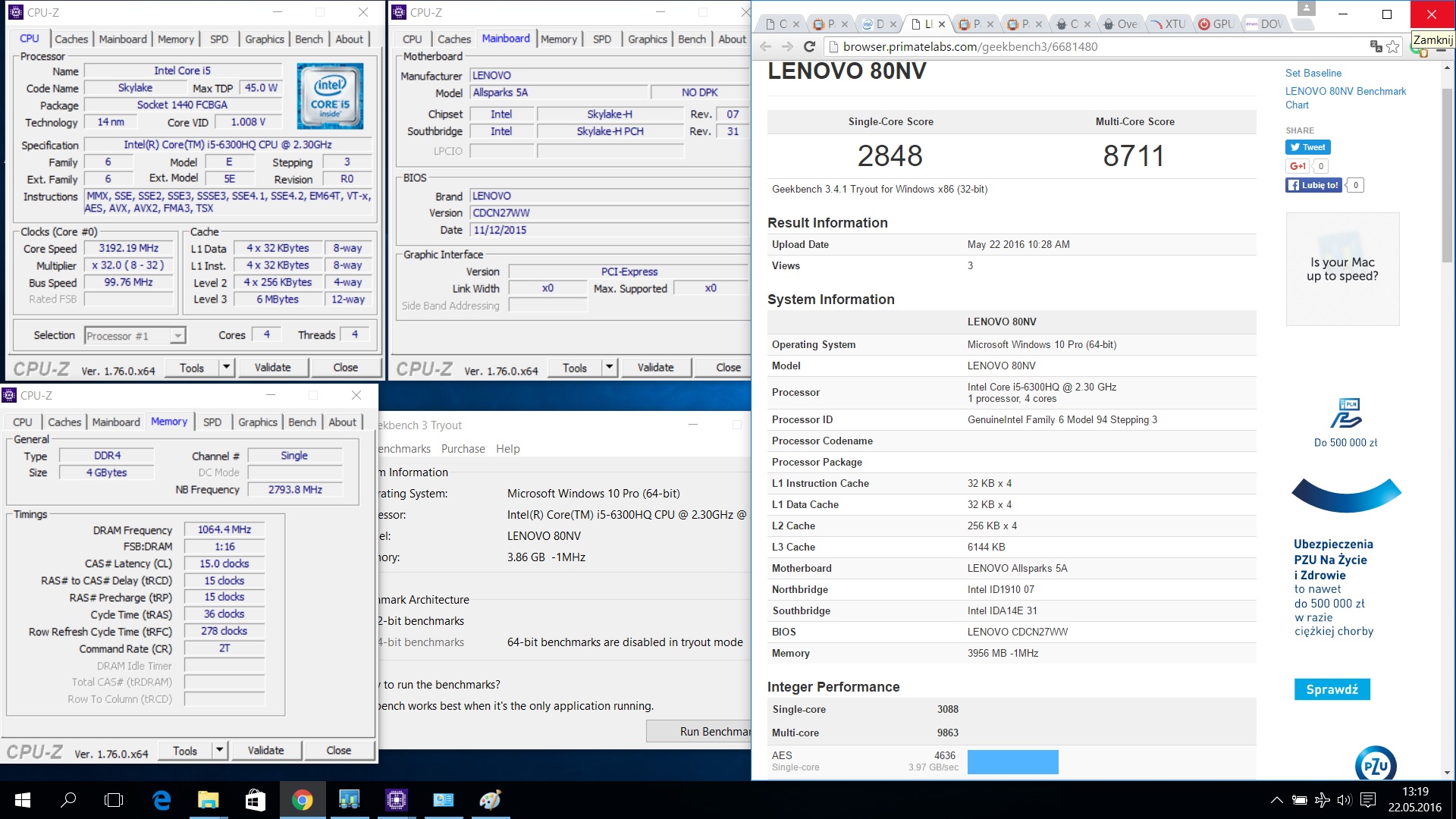1456x819 pixels.
Task: Bookmark the page with the star icon
Action: tap(1393, 46)
